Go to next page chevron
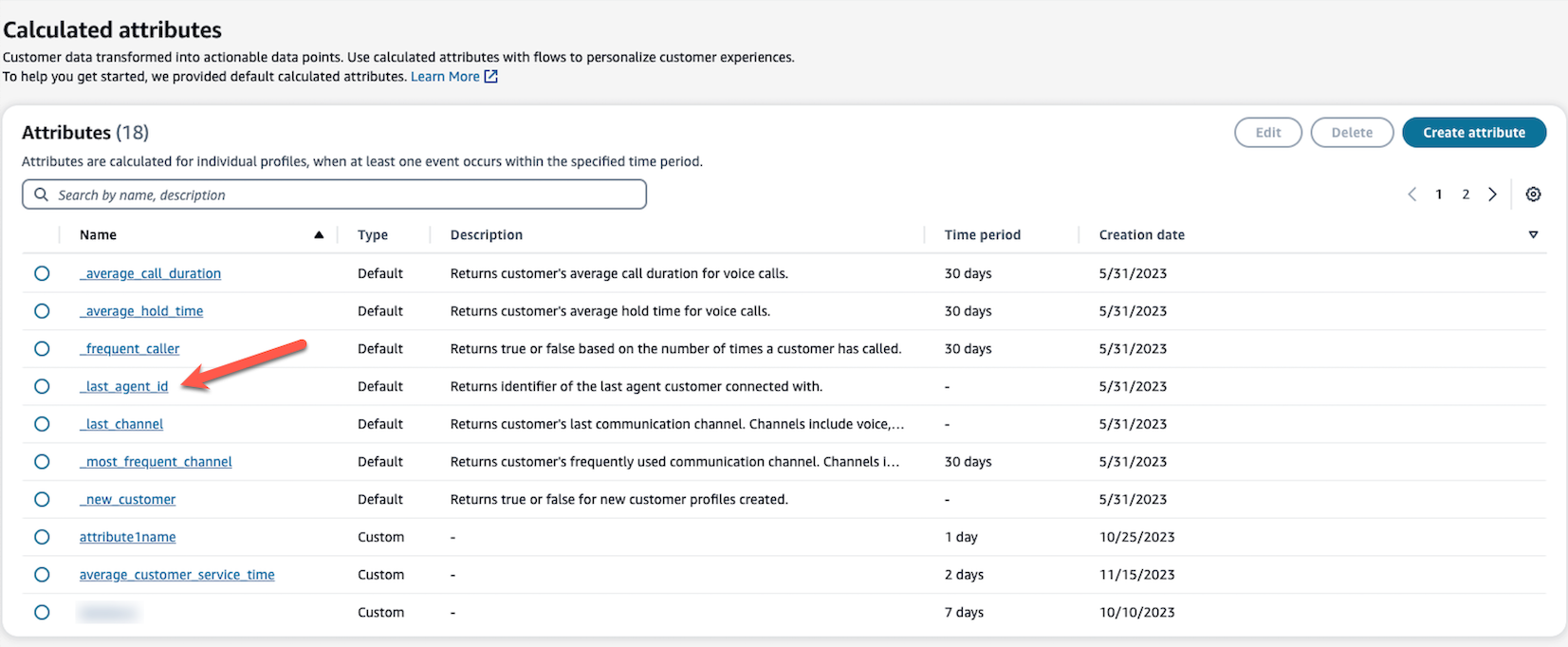Image resolution: width=1568 pixels, height=647 pixels. [x=1492, y=194]
